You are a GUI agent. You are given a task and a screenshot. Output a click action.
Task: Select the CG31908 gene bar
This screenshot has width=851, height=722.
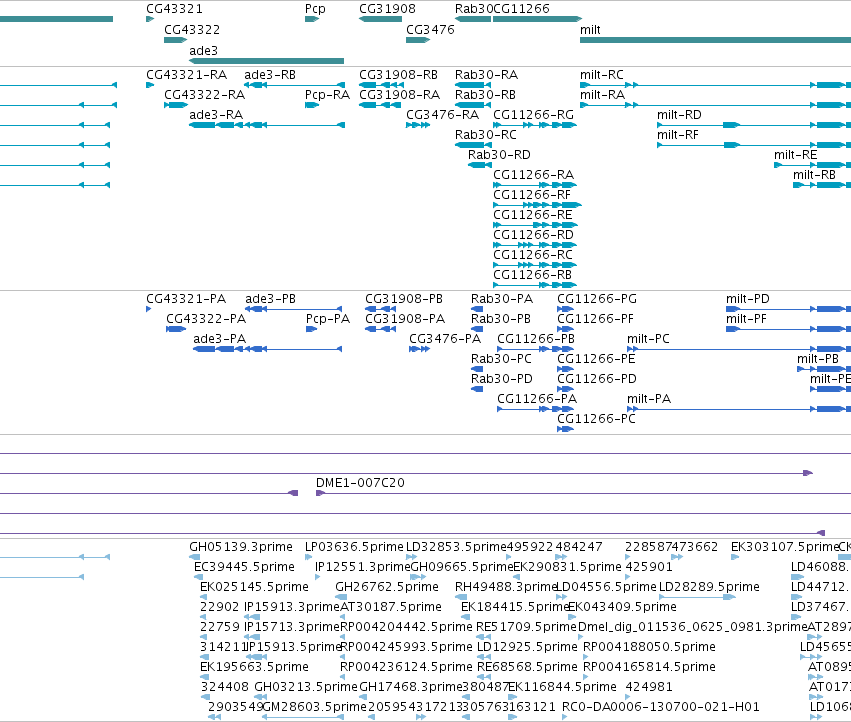[x=380, y=19]
